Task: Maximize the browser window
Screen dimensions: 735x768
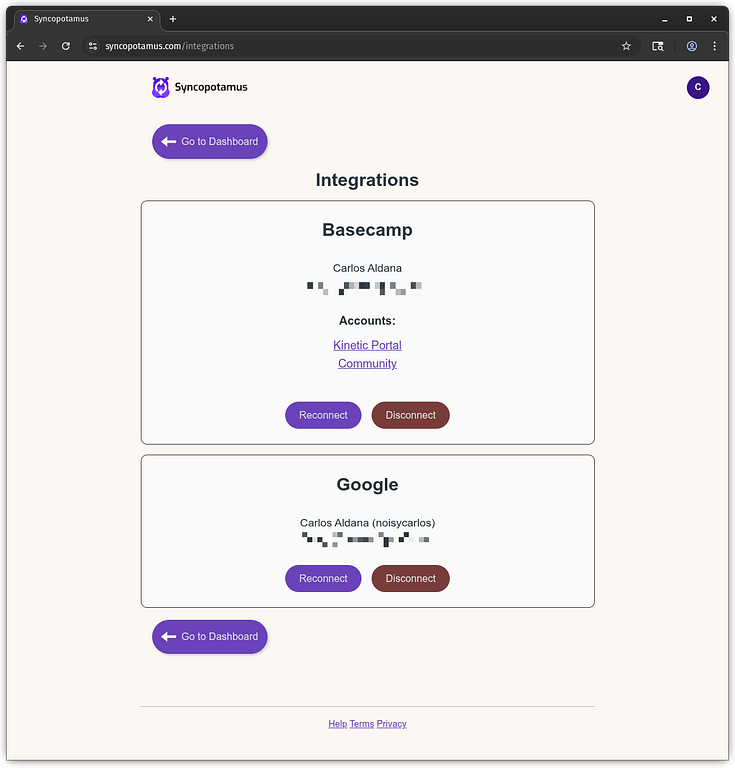Action: (x=689, y=19)
